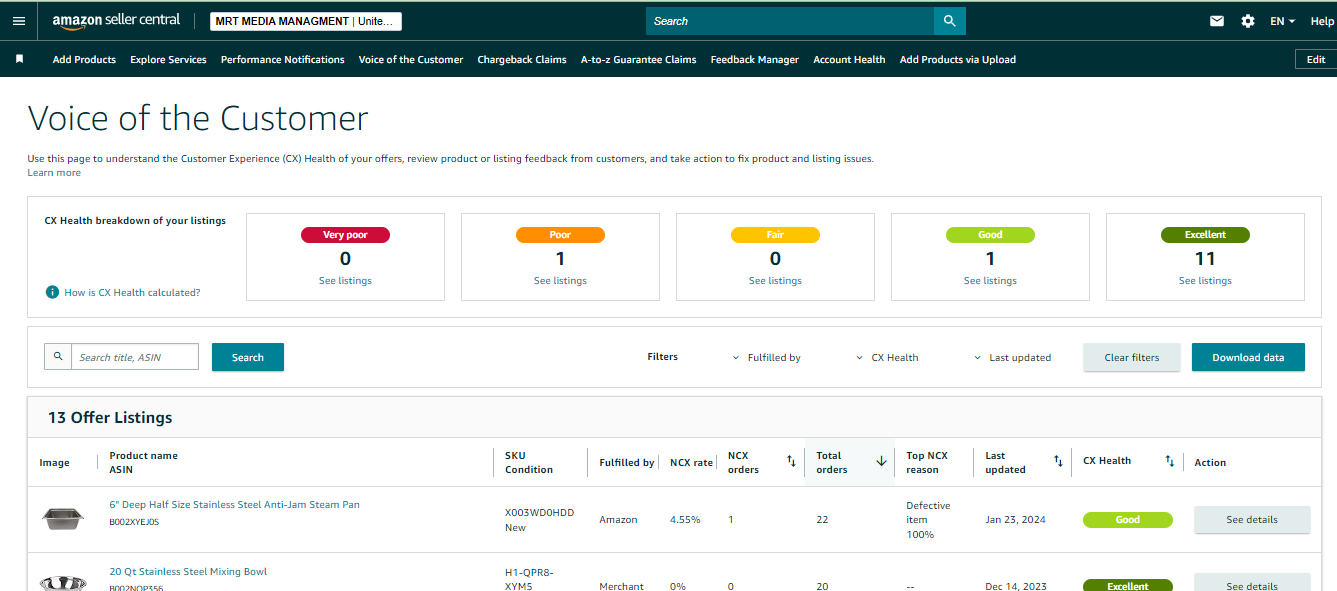1337x591 pixels.
Task: Click the Fulfilled by column header
Action: pos(627,463)
